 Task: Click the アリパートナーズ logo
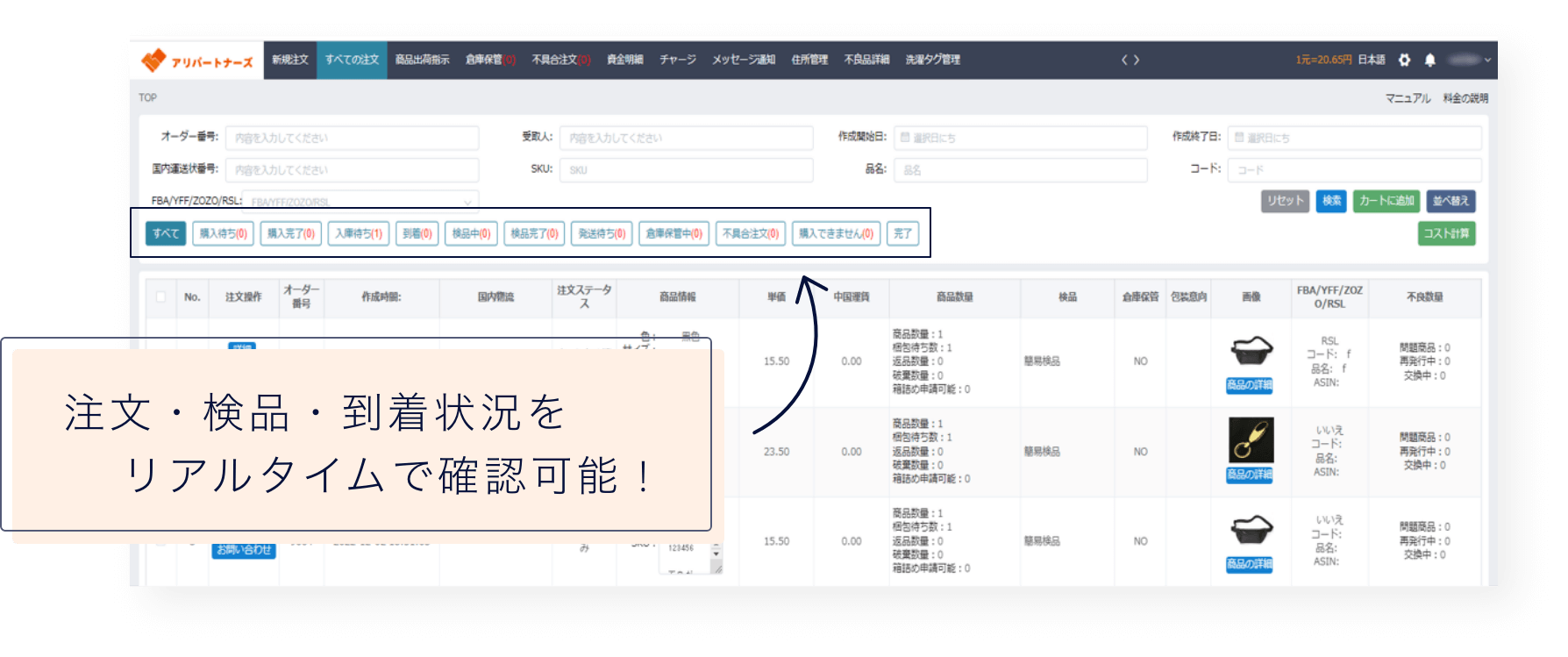pyautogui.click(x=197, y=61)
